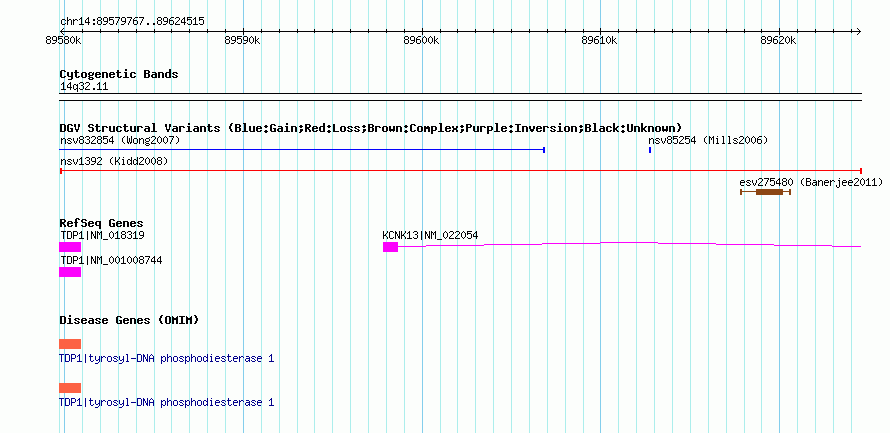Select the blue nsv832854 gain bar

pyautogui.click(x=303, y=150)
